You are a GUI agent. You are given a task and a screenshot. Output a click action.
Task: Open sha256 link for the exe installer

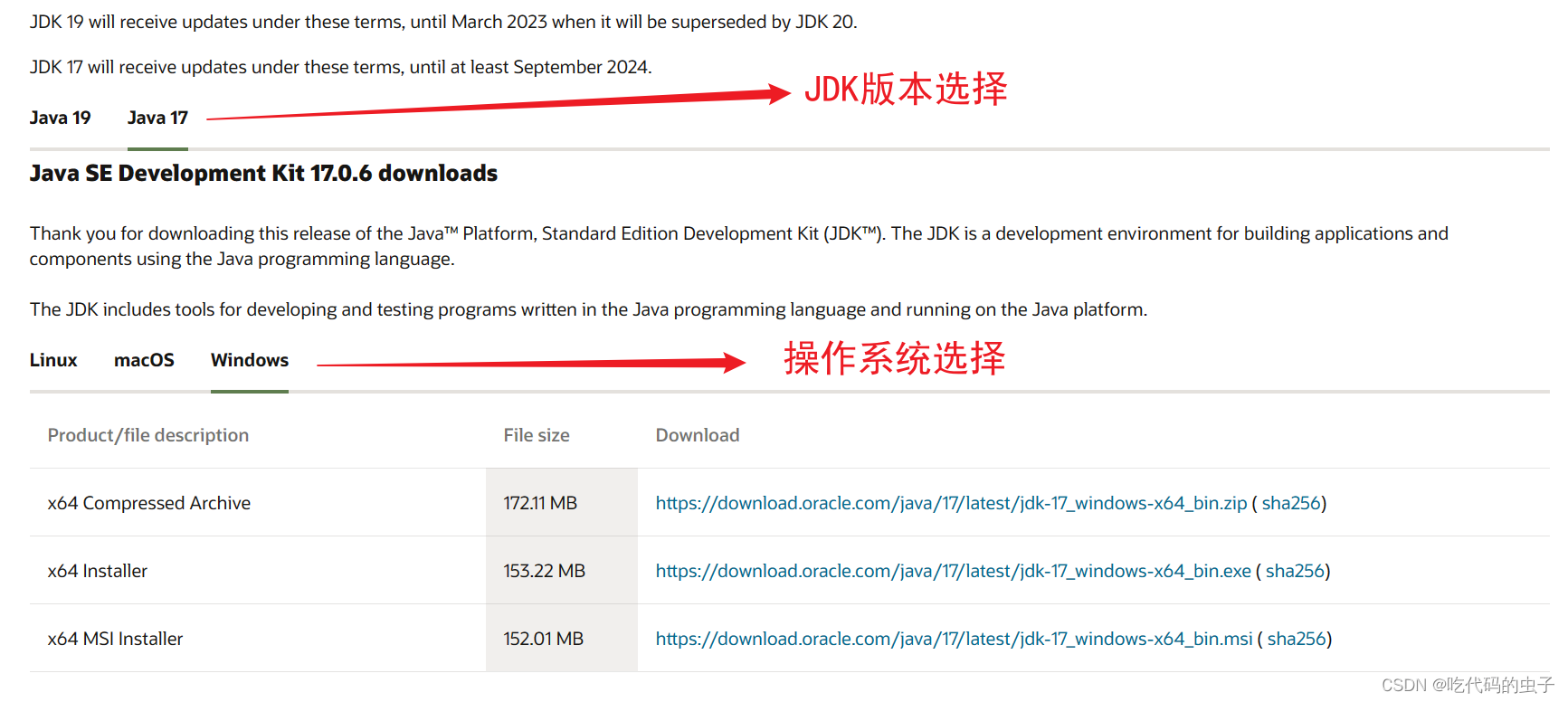pyautogui.click(x=1295, y=571)
